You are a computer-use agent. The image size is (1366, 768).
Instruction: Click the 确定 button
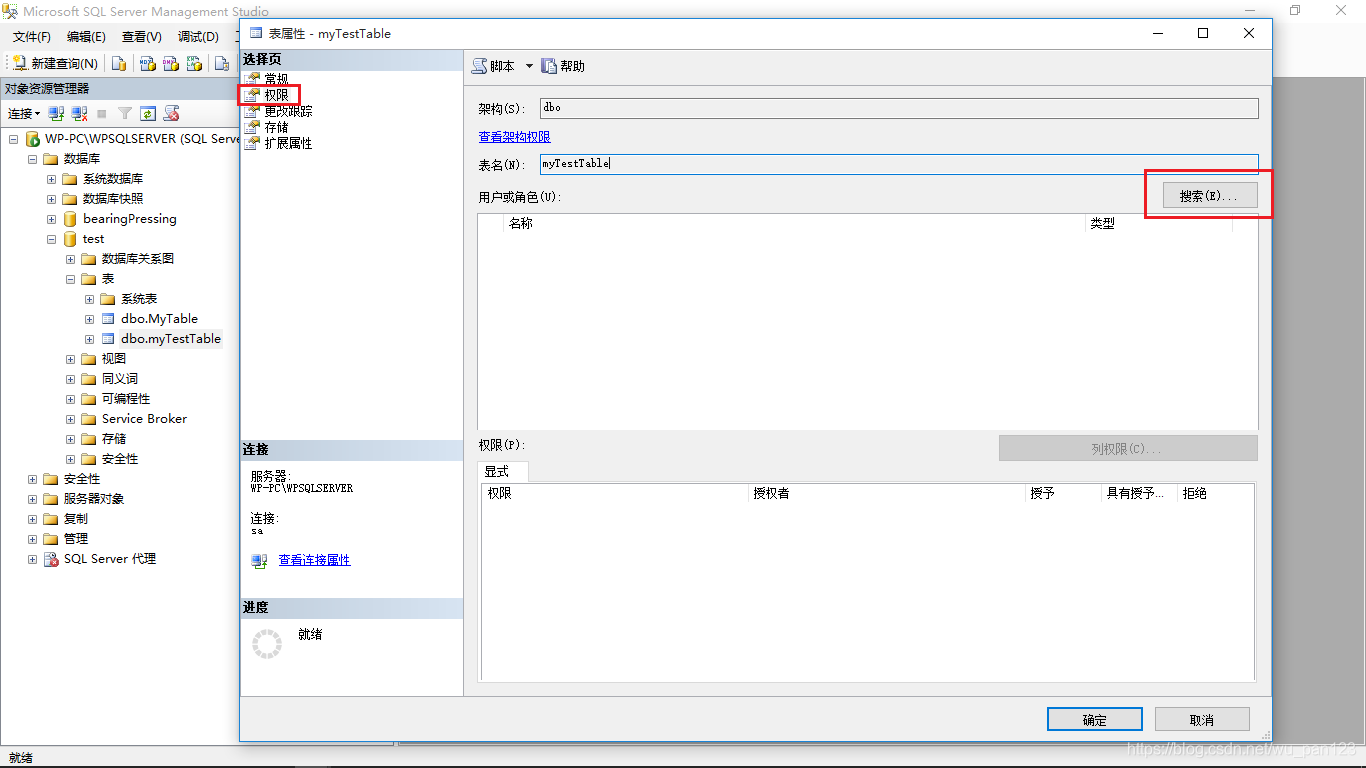coord(1094,720)
